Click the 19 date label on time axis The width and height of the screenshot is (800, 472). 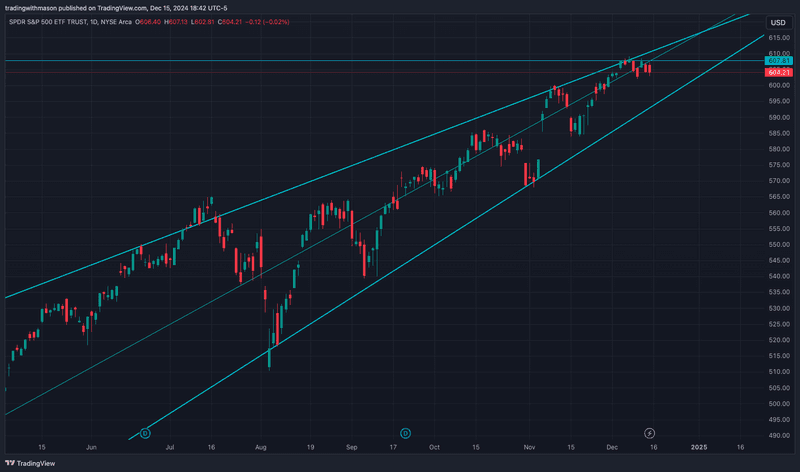[310, 448]
